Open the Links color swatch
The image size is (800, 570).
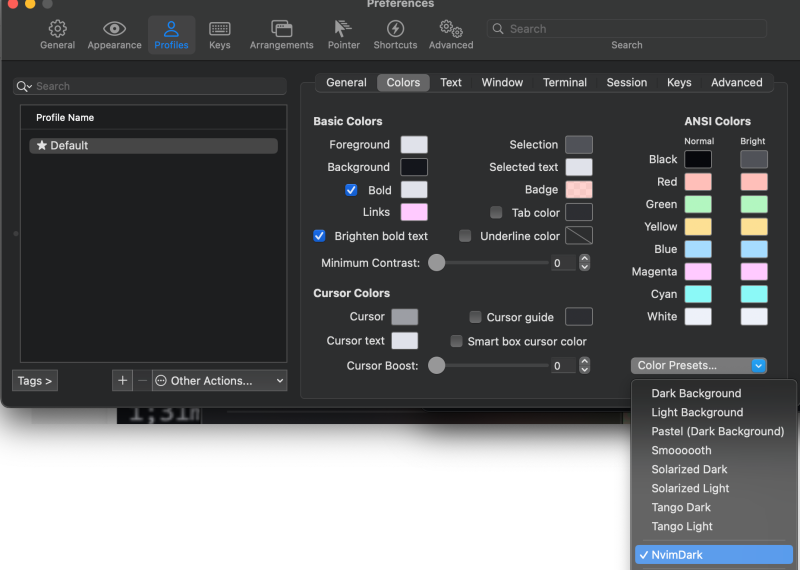[x=414, y=212]
